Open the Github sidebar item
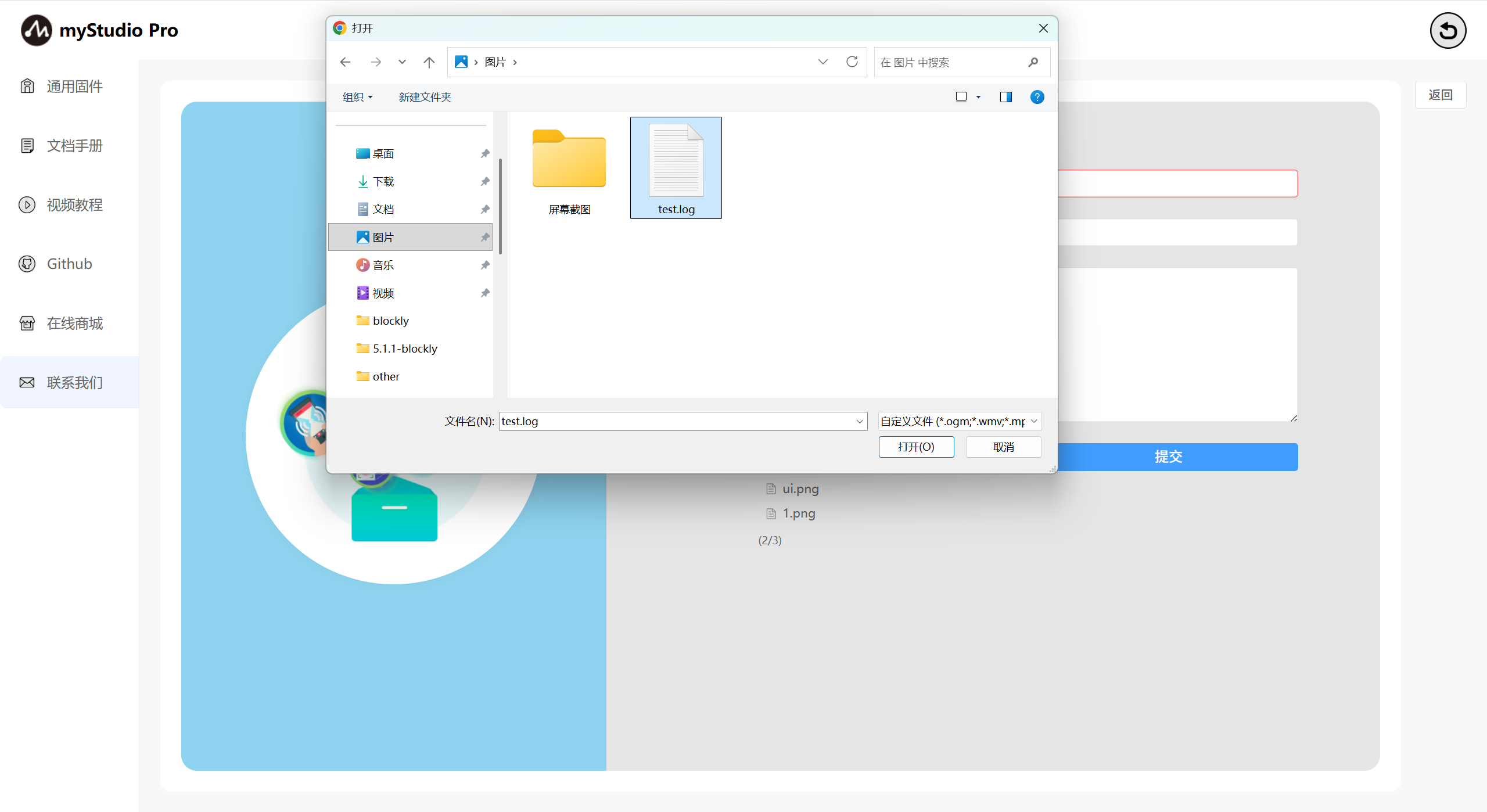Image resolution: width=1487 pixels, height=812 pixels. pos(69,264)
